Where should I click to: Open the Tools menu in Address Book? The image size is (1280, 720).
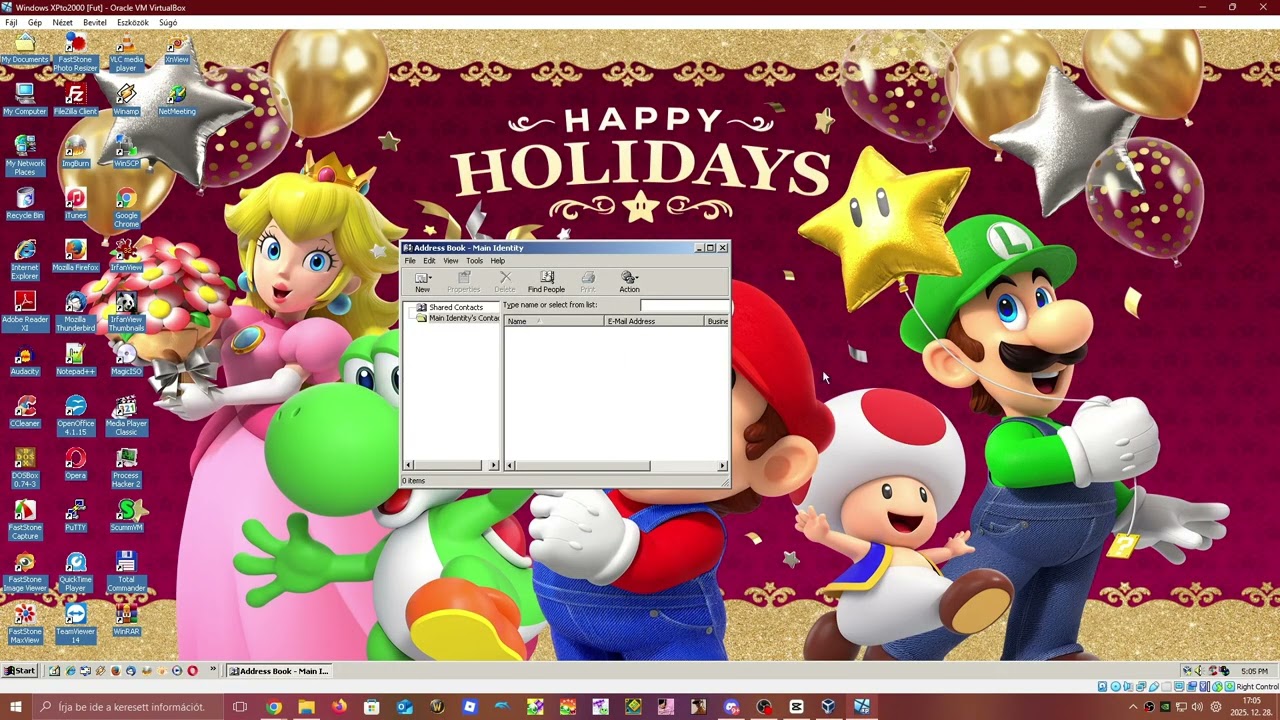[x=474, y=261]
